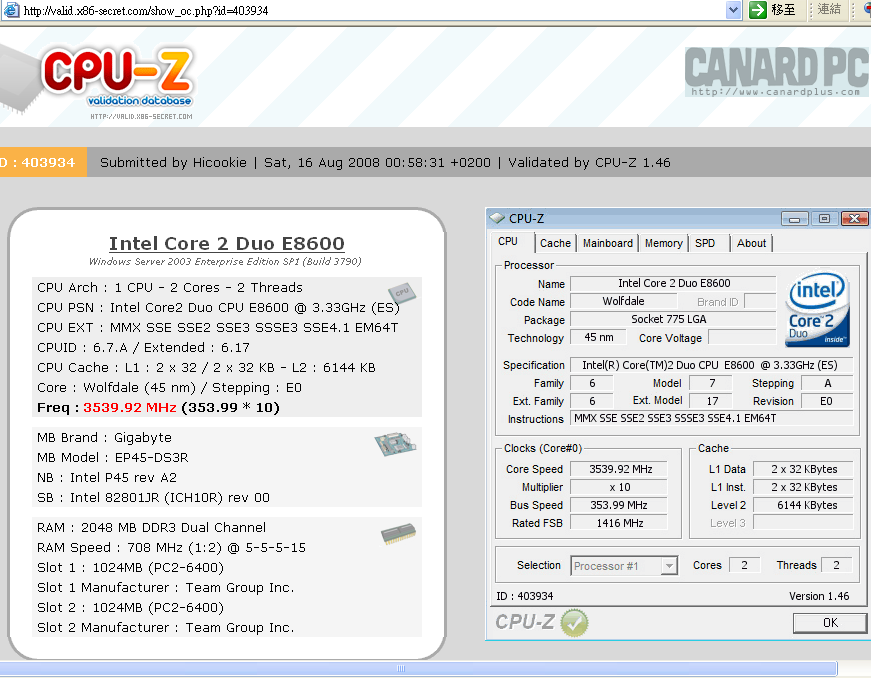Click the text 'NB : Intel P45 rev A2'
The height and width of the screenshot is (678, 871).
[x=107, y=478]
